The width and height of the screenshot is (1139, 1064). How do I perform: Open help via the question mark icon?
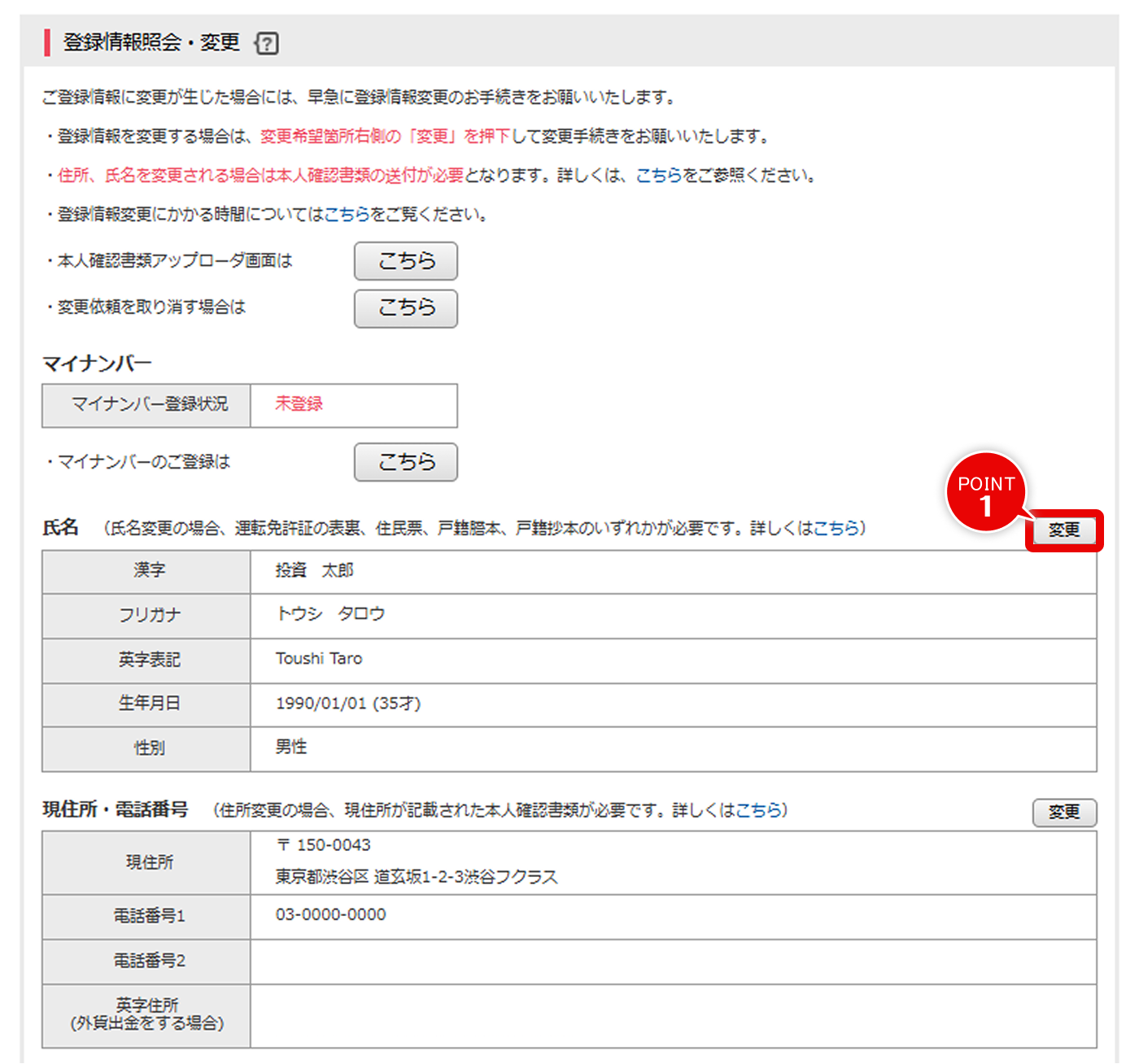(268, 42)
